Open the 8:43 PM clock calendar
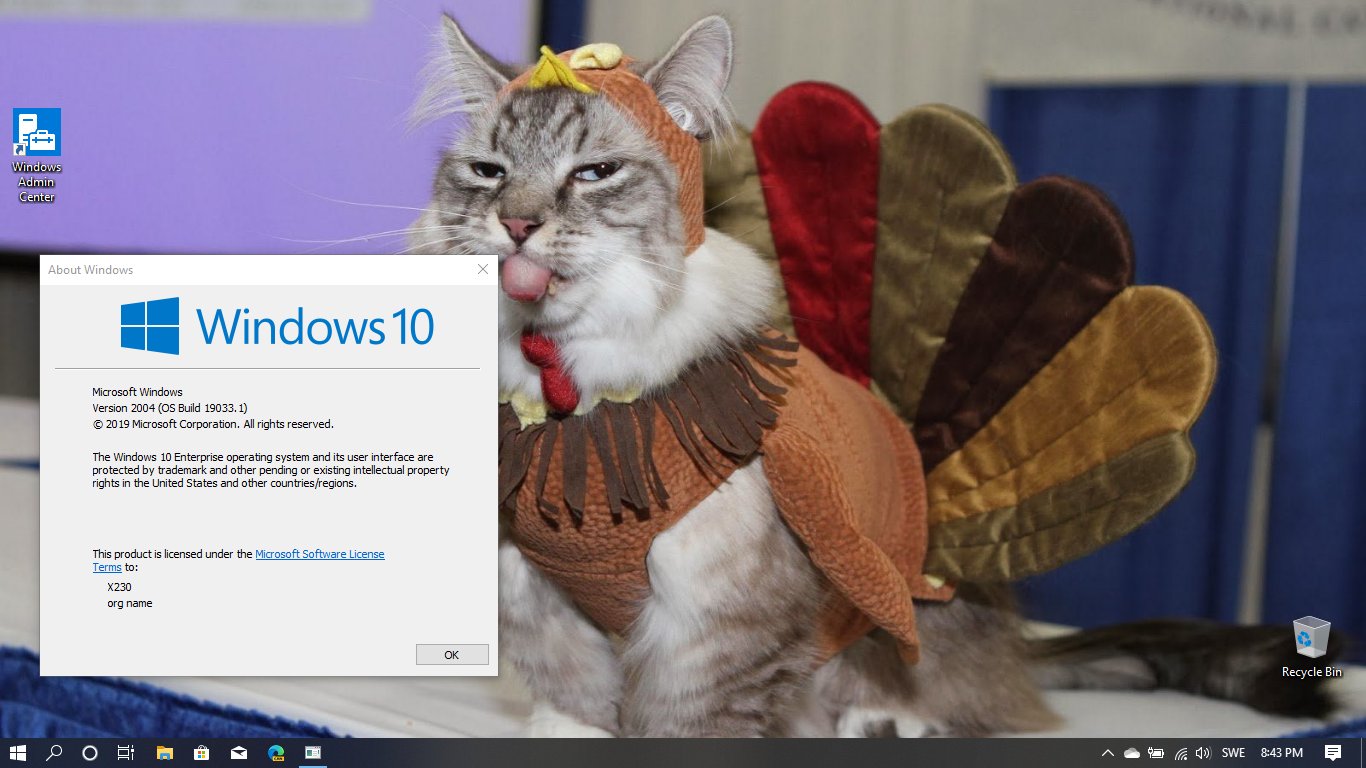 (1281, 753)
